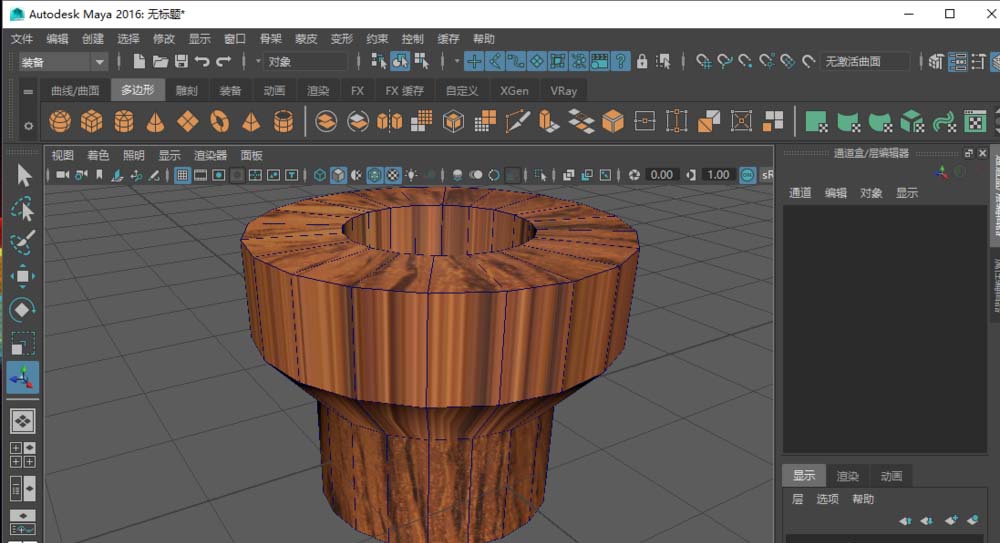Click the gamma value field showing 1.00

tap(718, 175)
